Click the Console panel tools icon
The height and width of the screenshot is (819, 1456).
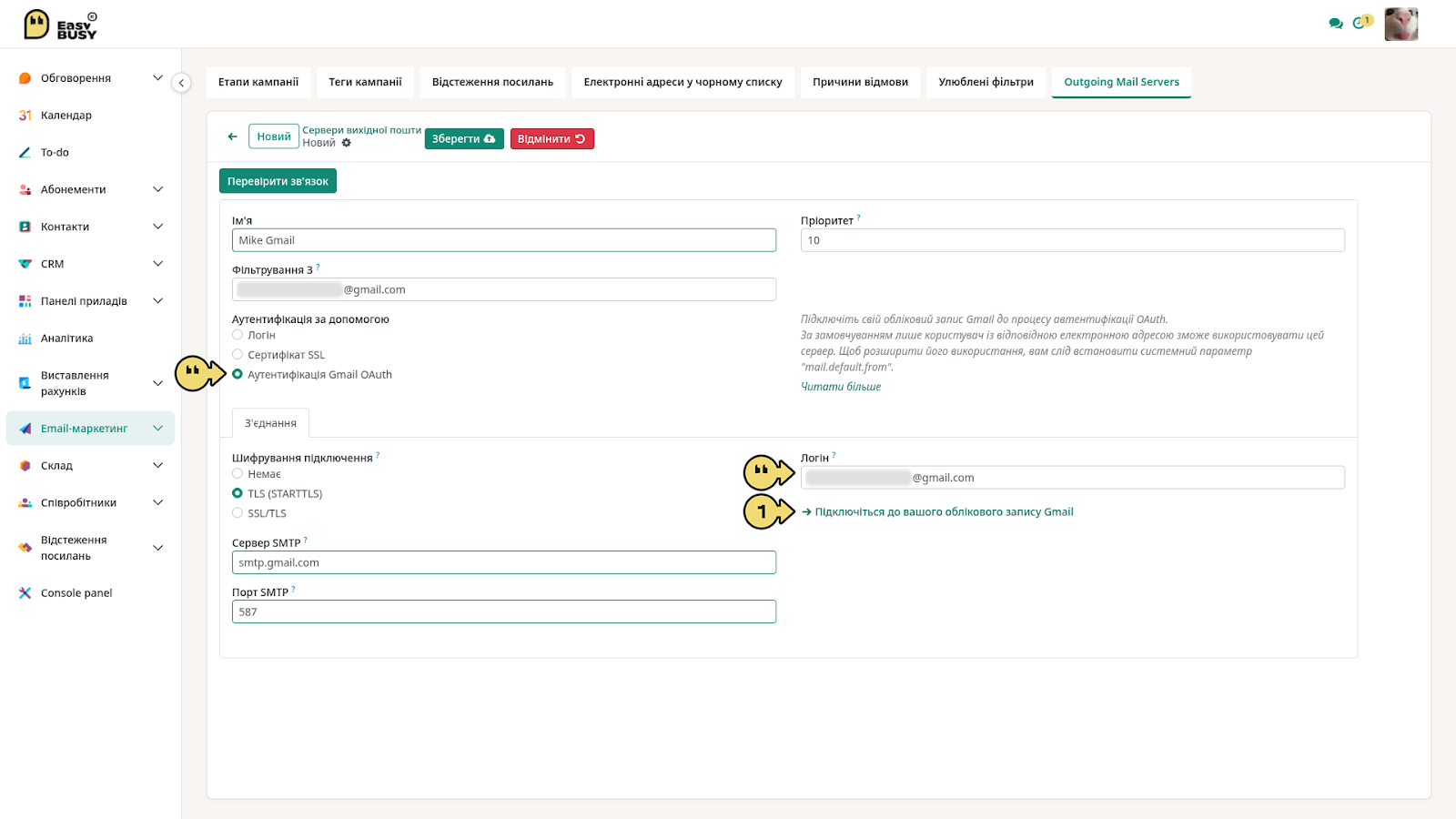point(25,593)
